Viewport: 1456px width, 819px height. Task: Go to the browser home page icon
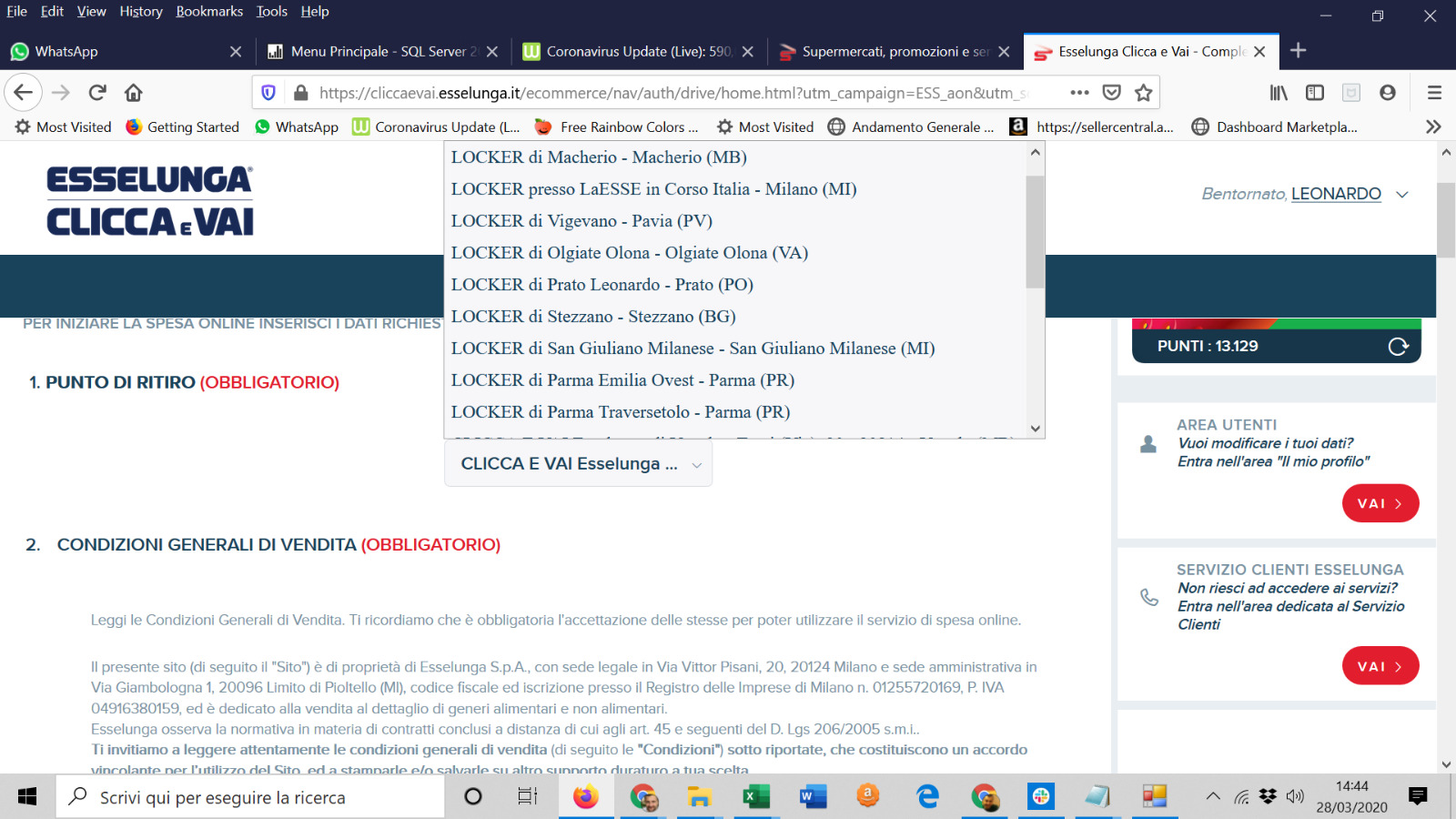point(134,92)
